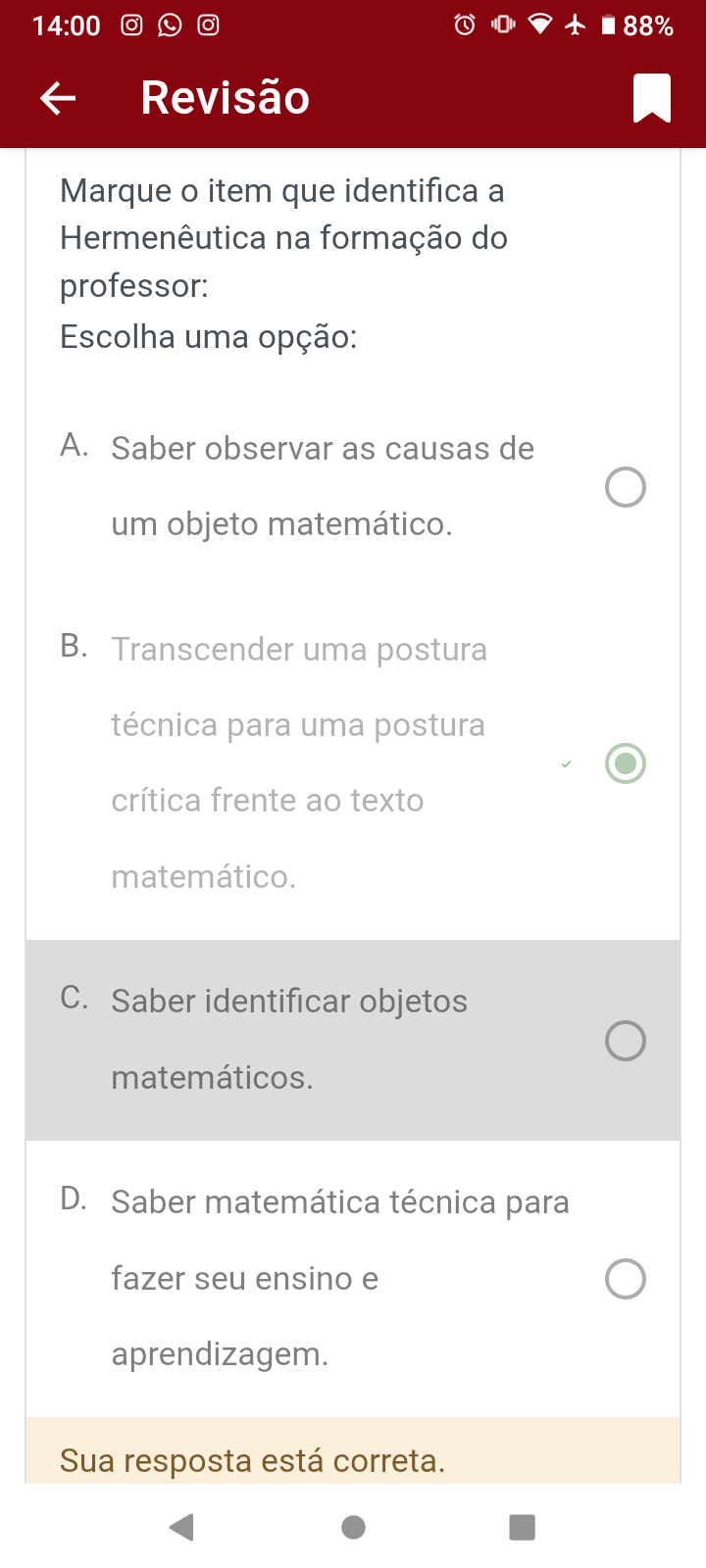Tap the bookmark icon in the header

coord(652,98)
